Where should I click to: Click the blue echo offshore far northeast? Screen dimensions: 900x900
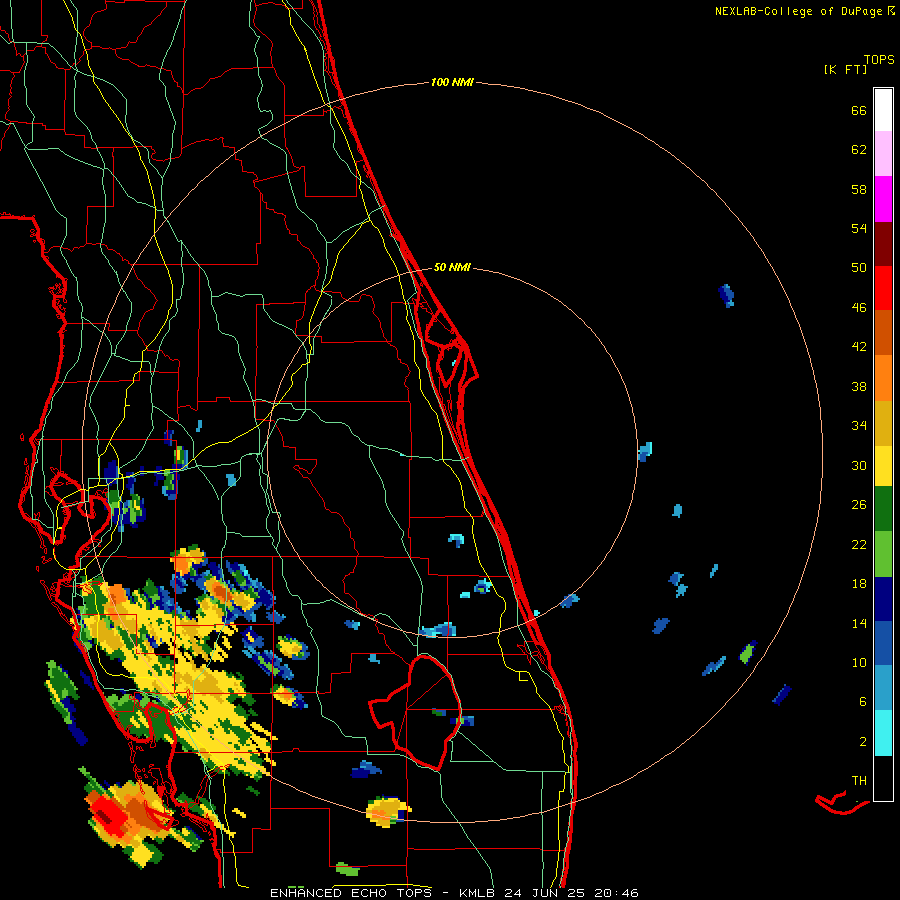pos(726,295)
